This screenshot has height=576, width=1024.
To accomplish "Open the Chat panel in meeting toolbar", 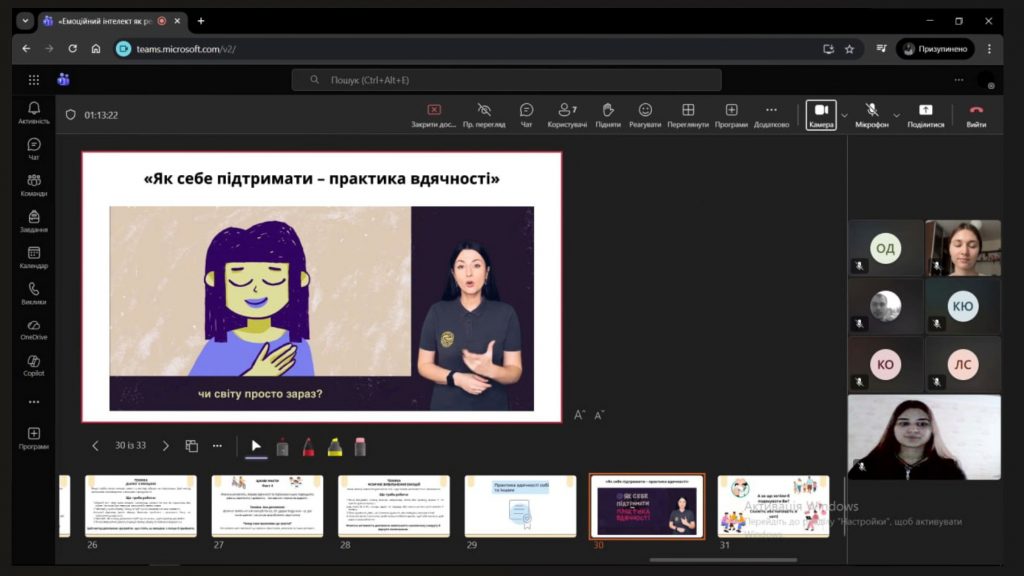I will (526, 114).
